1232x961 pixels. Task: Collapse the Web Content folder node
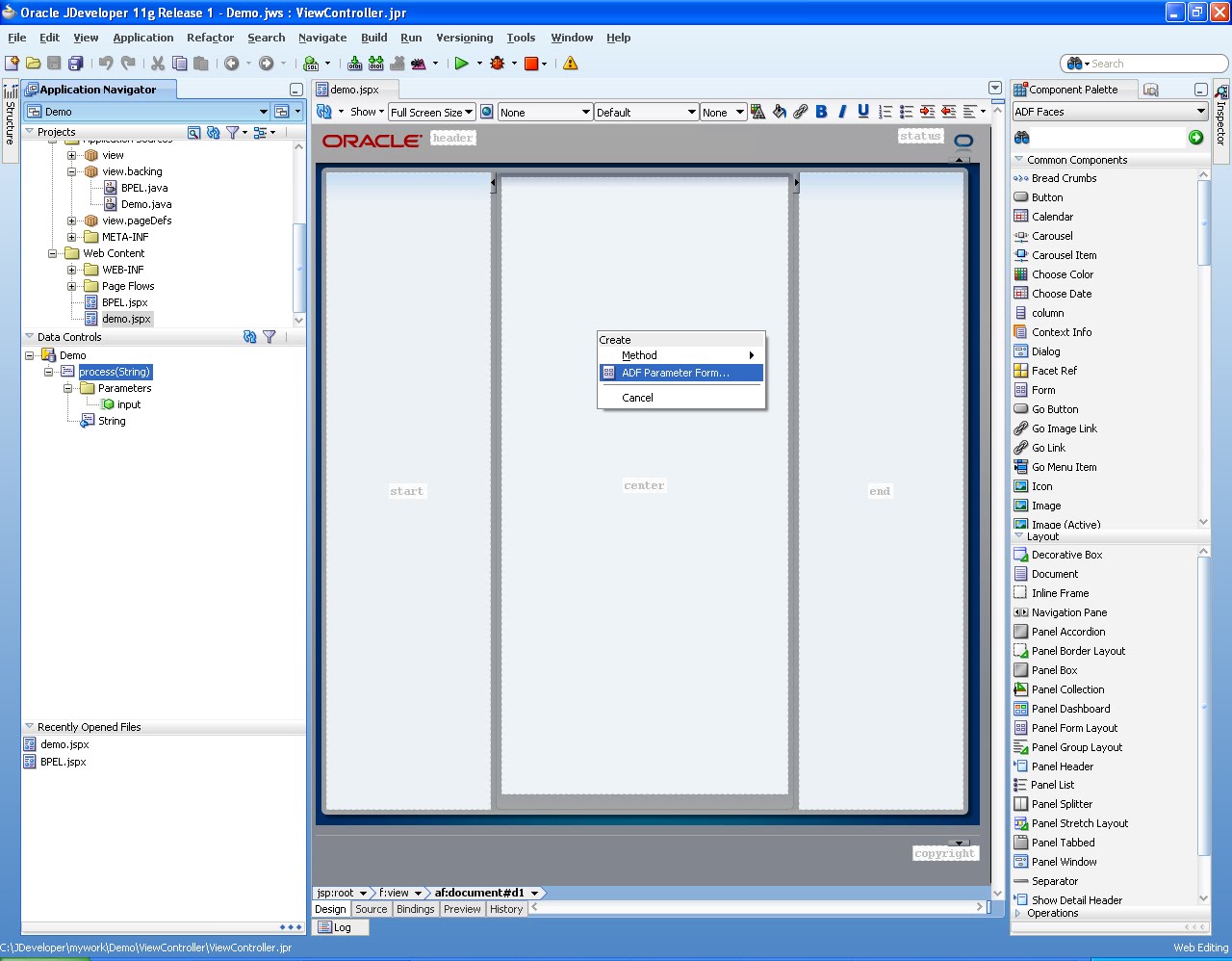[x=53, y=253]
